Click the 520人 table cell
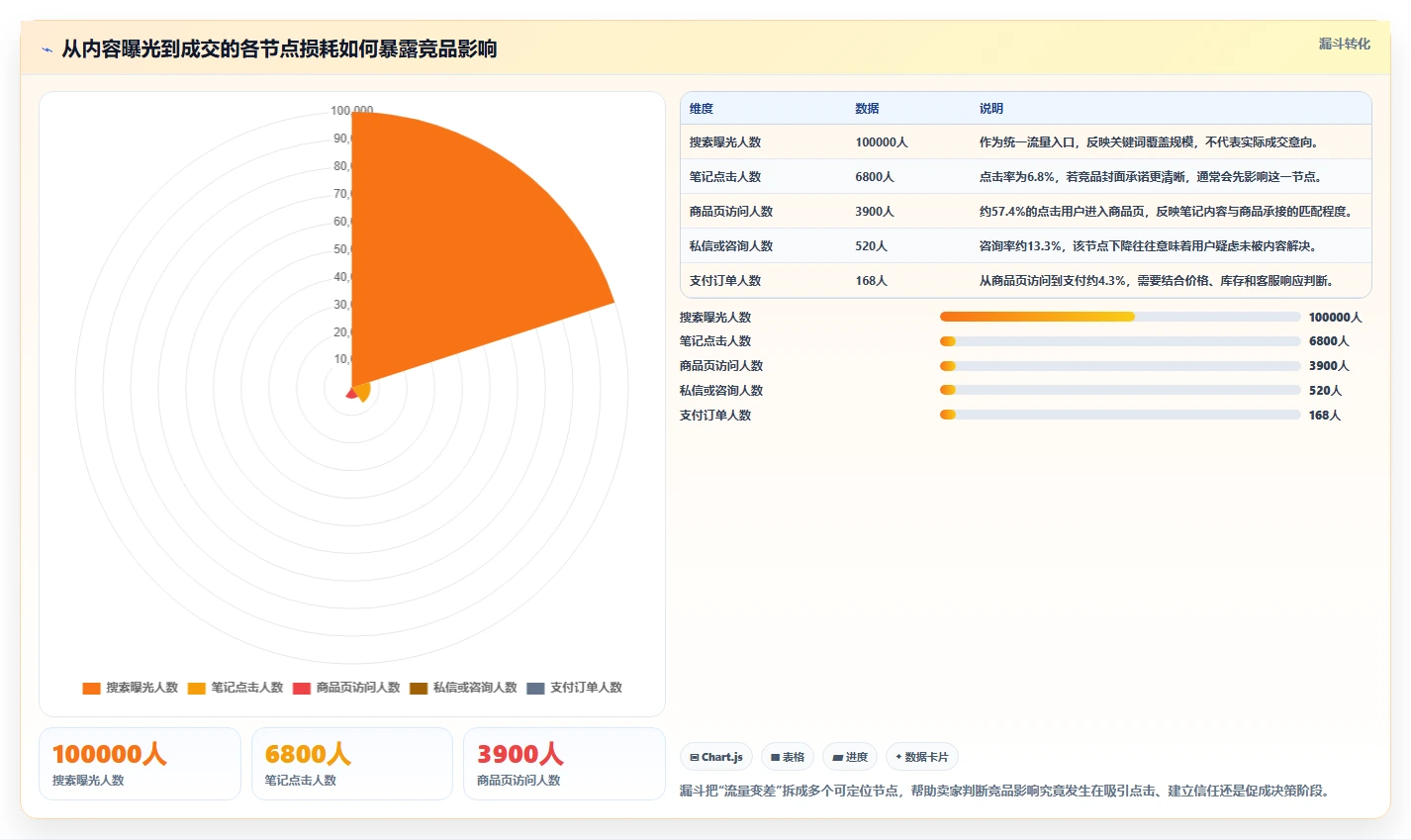 tap(872, 246)
